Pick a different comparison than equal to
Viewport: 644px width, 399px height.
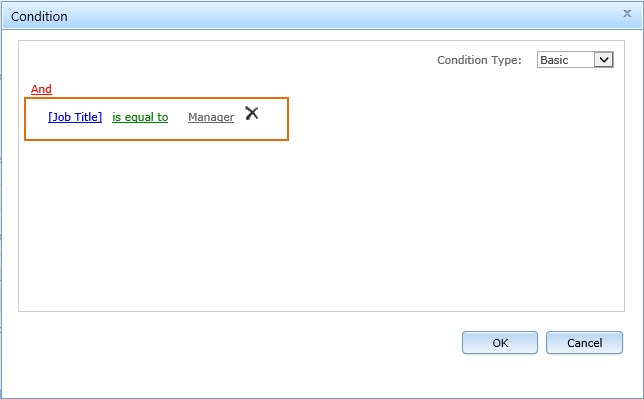pos(140,117)
